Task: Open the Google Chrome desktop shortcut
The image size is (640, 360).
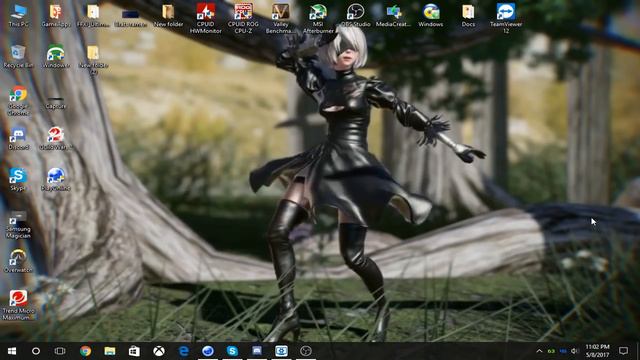Action: pyautogui.click(x=18, y=101)
